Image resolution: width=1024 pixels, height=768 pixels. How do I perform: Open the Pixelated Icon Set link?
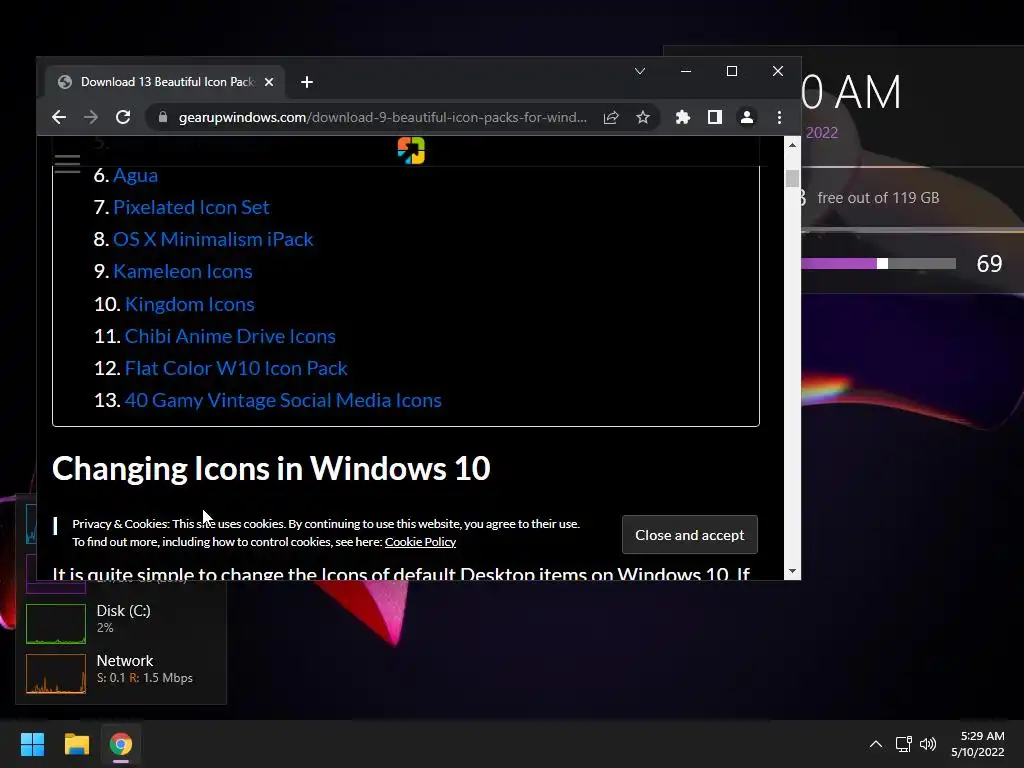point(191,207)
